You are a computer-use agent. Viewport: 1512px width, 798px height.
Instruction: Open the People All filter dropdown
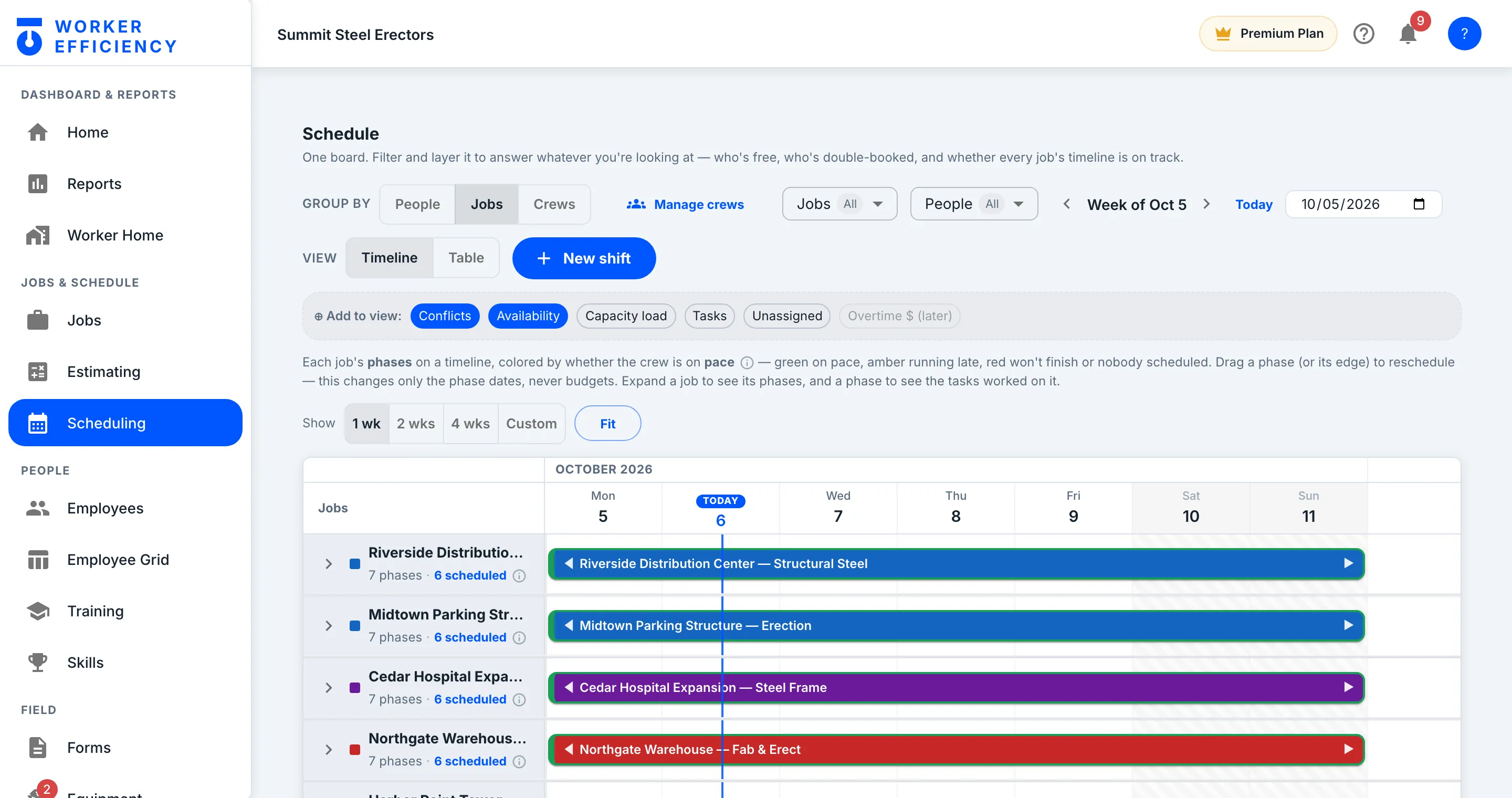(974, 204)
